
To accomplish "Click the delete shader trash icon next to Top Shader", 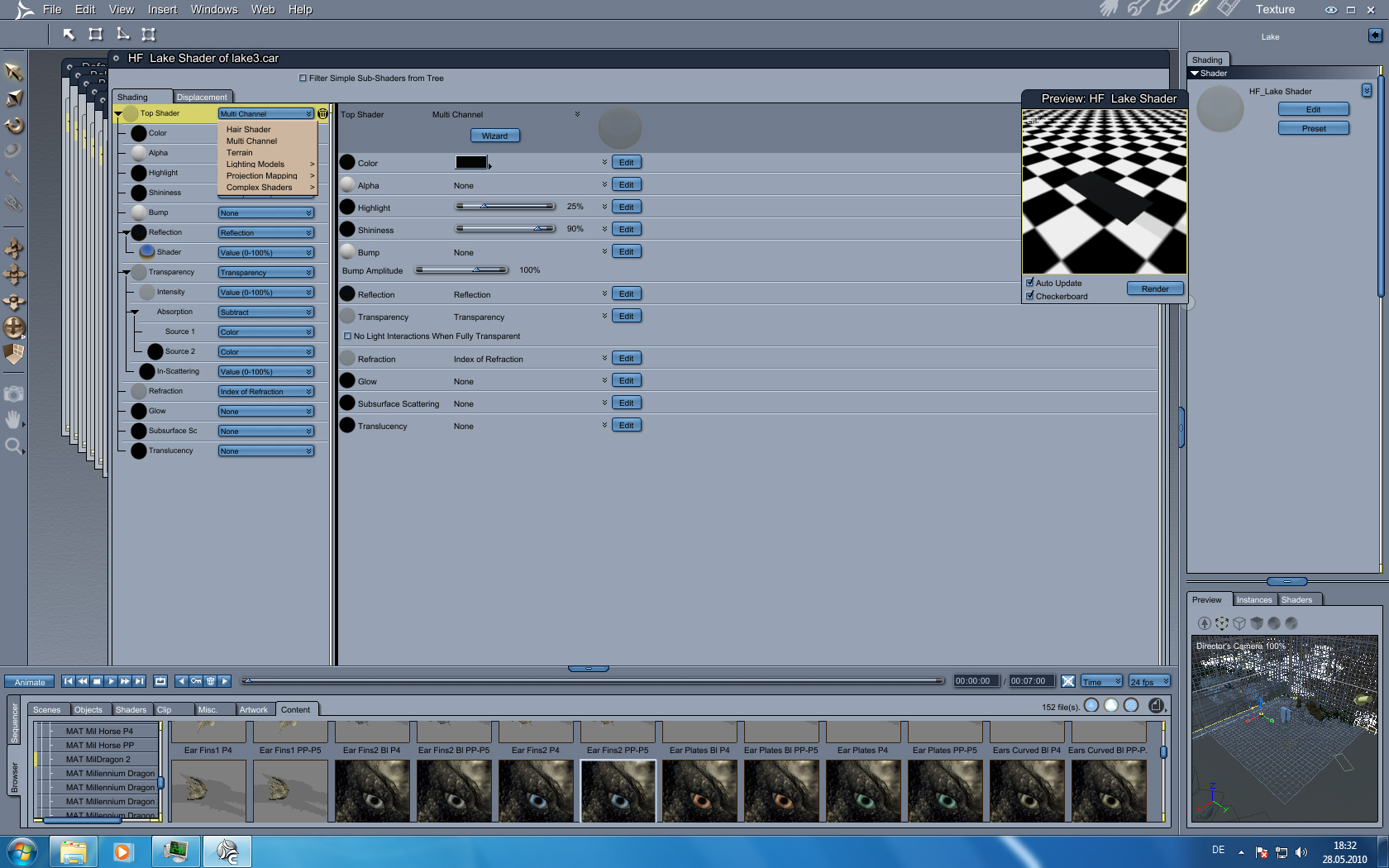I will click(x=322, y=113).
